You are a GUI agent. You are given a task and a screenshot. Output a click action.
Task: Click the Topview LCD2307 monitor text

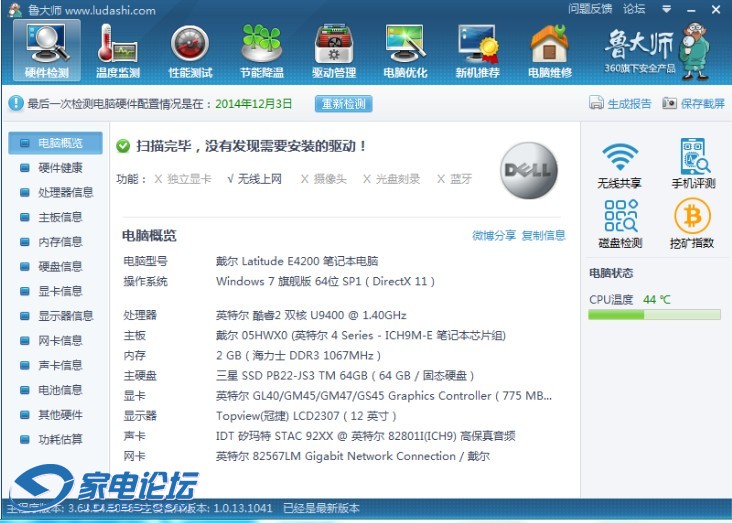[306, 416]
